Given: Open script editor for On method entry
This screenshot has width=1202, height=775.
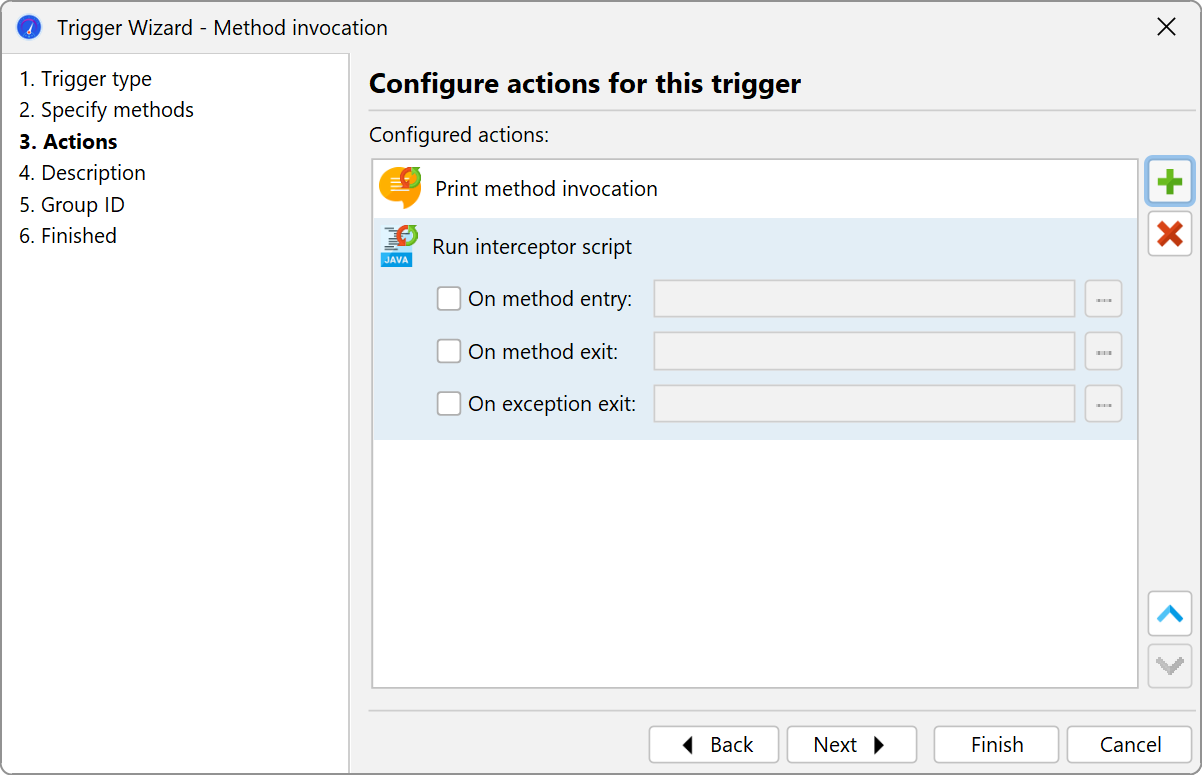Looking at the screenshot, I should click(1103, 298).
